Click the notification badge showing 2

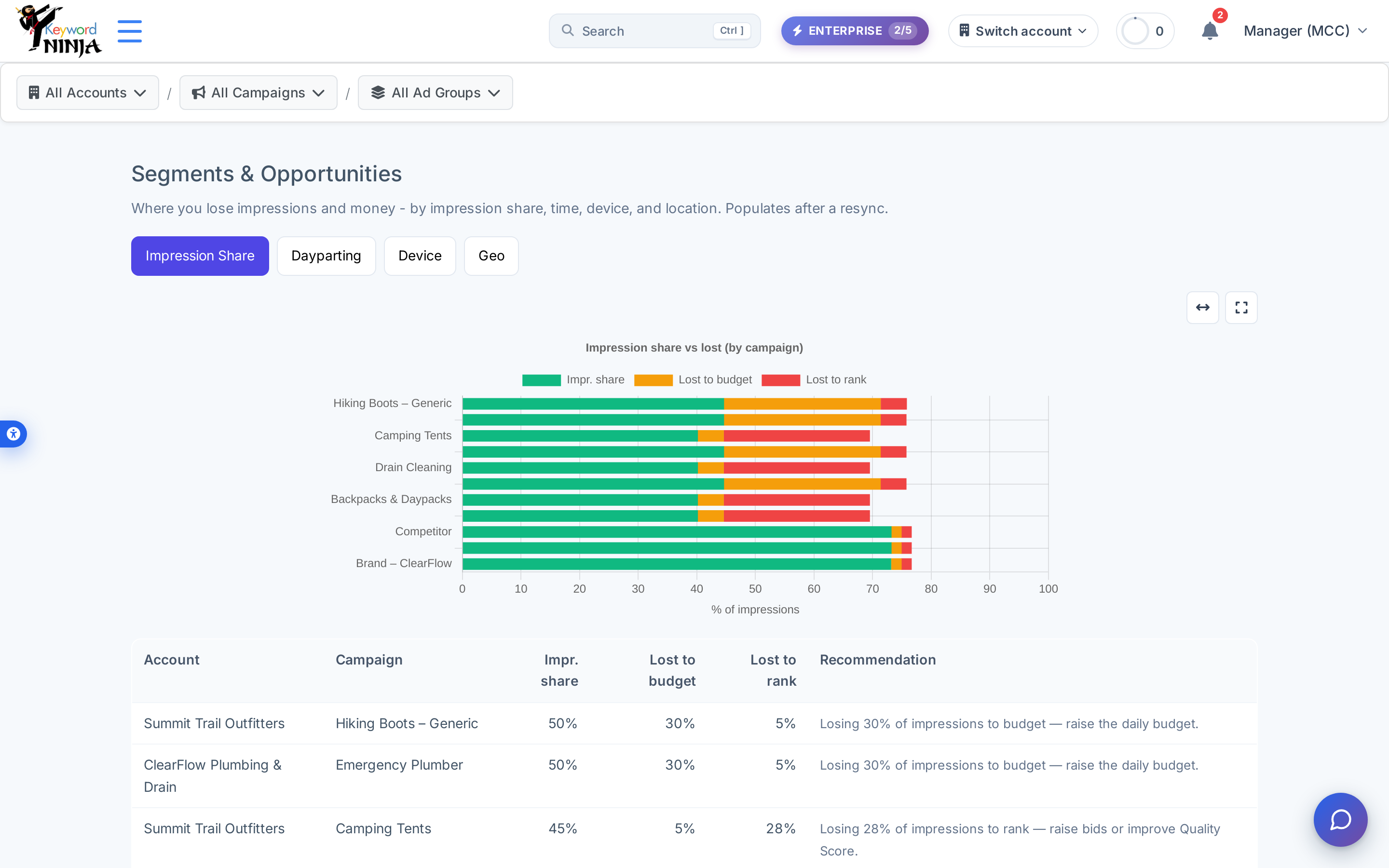pos(1220,15)
